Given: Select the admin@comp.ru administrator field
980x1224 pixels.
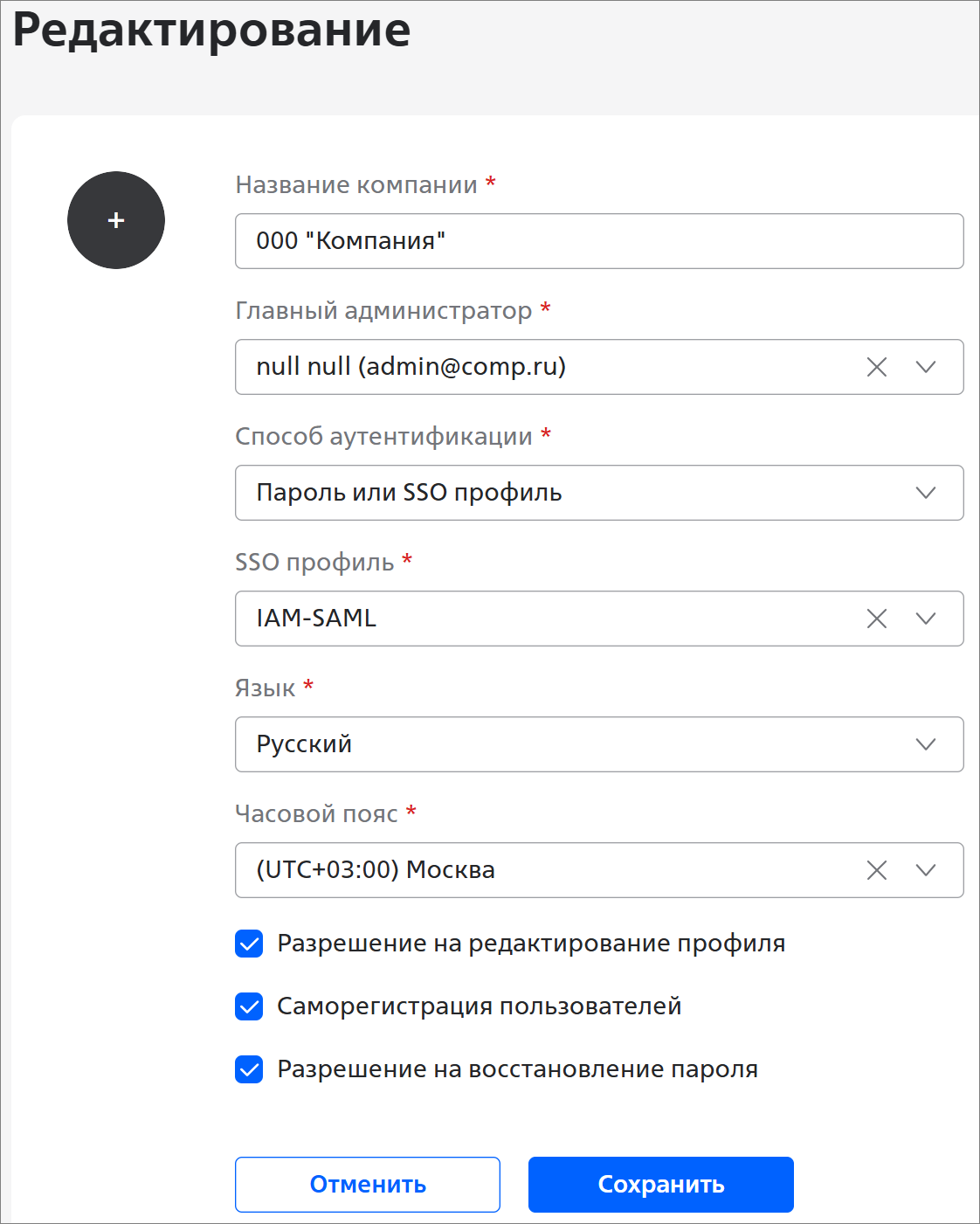Looking at the screenshot, I should (599, 367).
